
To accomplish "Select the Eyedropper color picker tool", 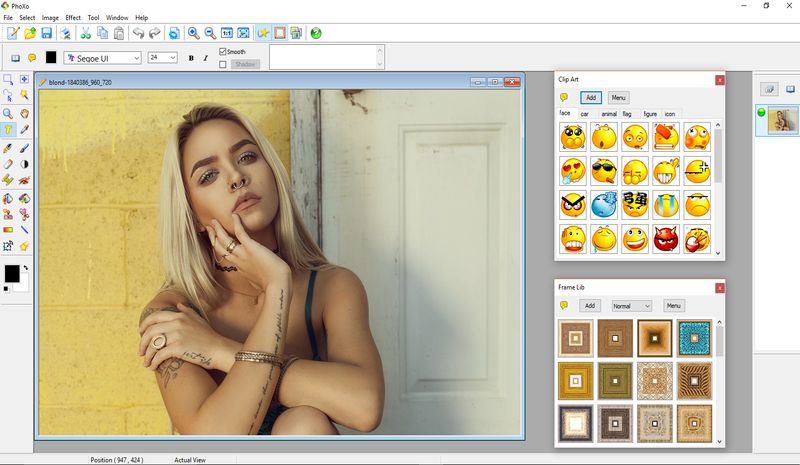I will click(24, 130).
